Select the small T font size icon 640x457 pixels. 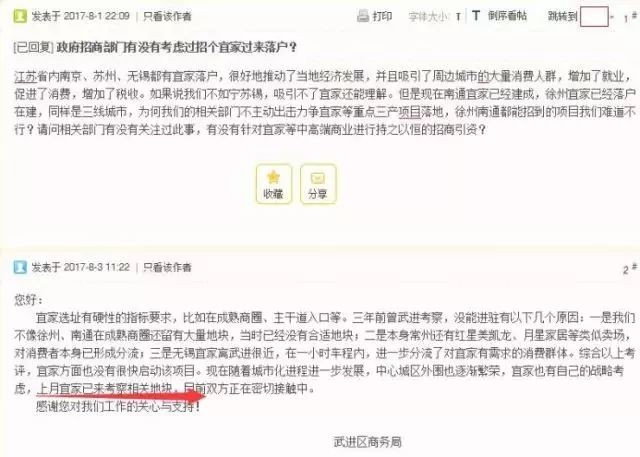point(458,17)
